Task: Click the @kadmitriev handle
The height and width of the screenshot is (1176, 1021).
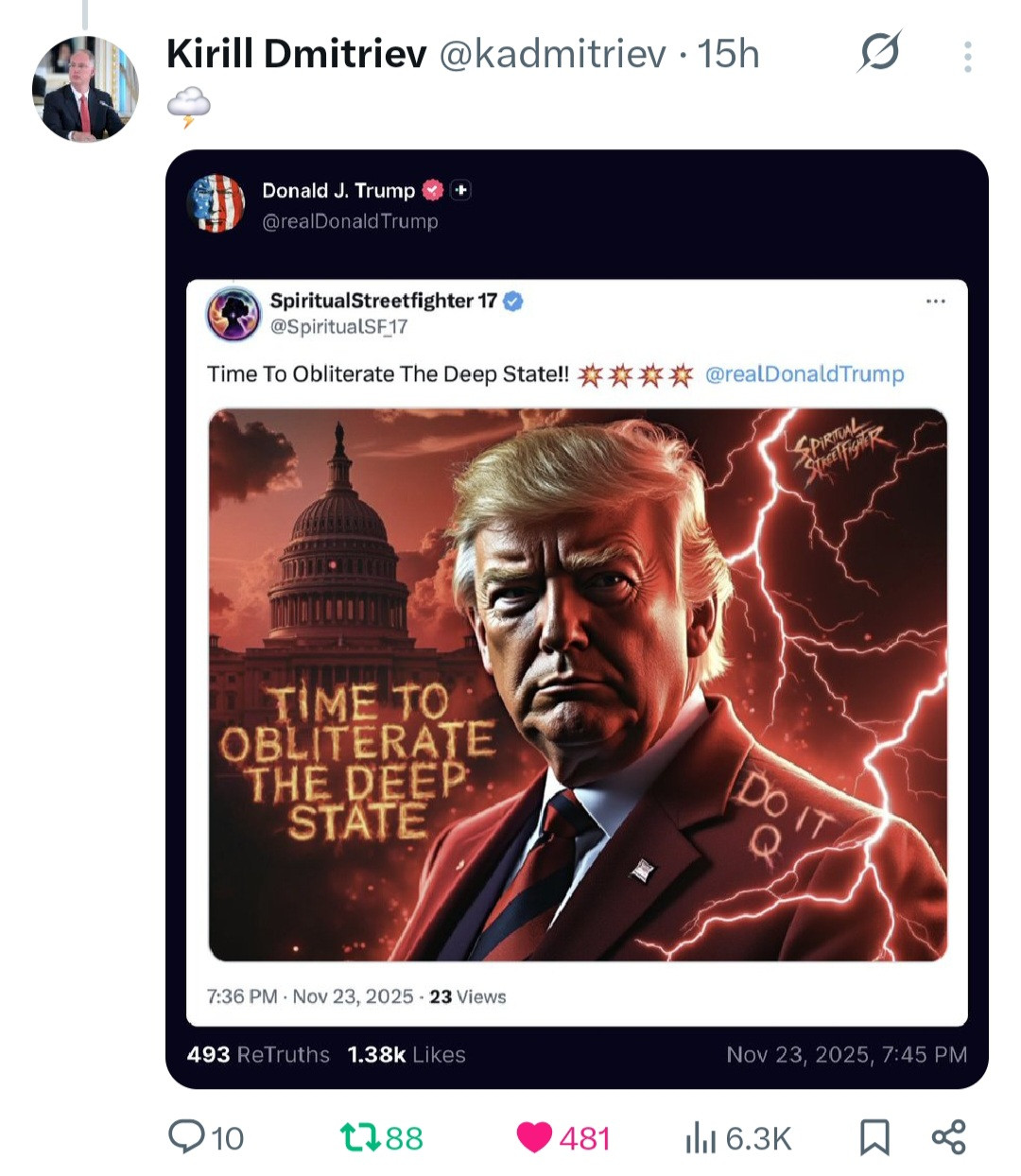Action: [553, 55]
